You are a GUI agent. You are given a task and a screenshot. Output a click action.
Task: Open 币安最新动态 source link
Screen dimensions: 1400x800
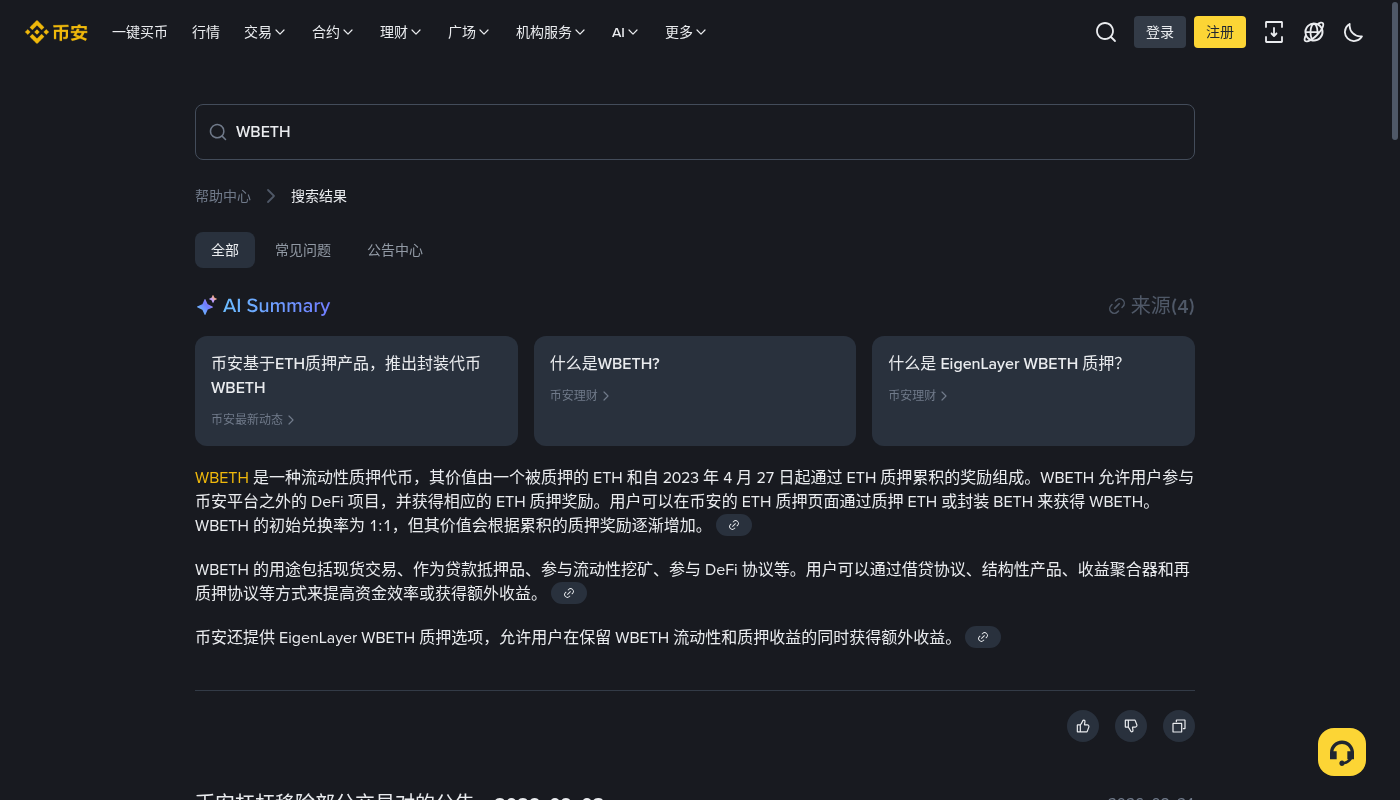(x=253, y=420)
